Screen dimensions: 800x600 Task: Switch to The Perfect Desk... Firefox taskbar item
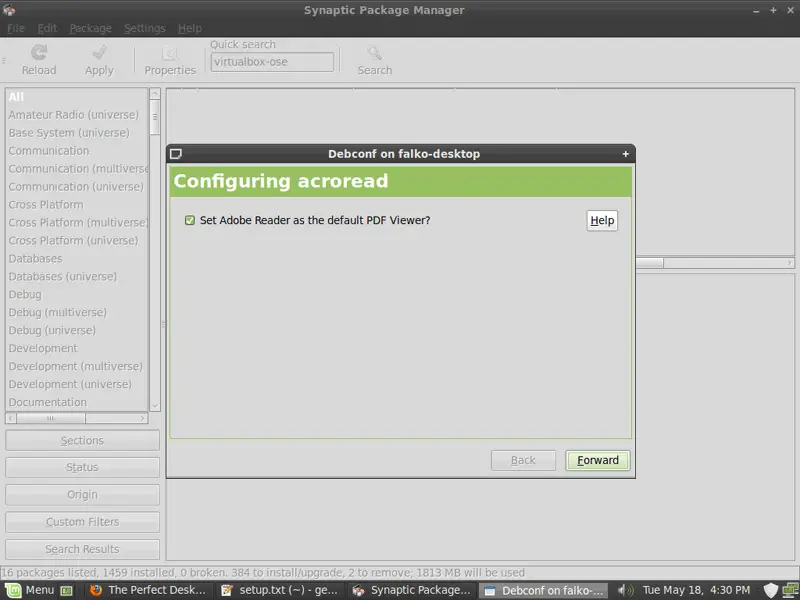click(x=147, y=590)
